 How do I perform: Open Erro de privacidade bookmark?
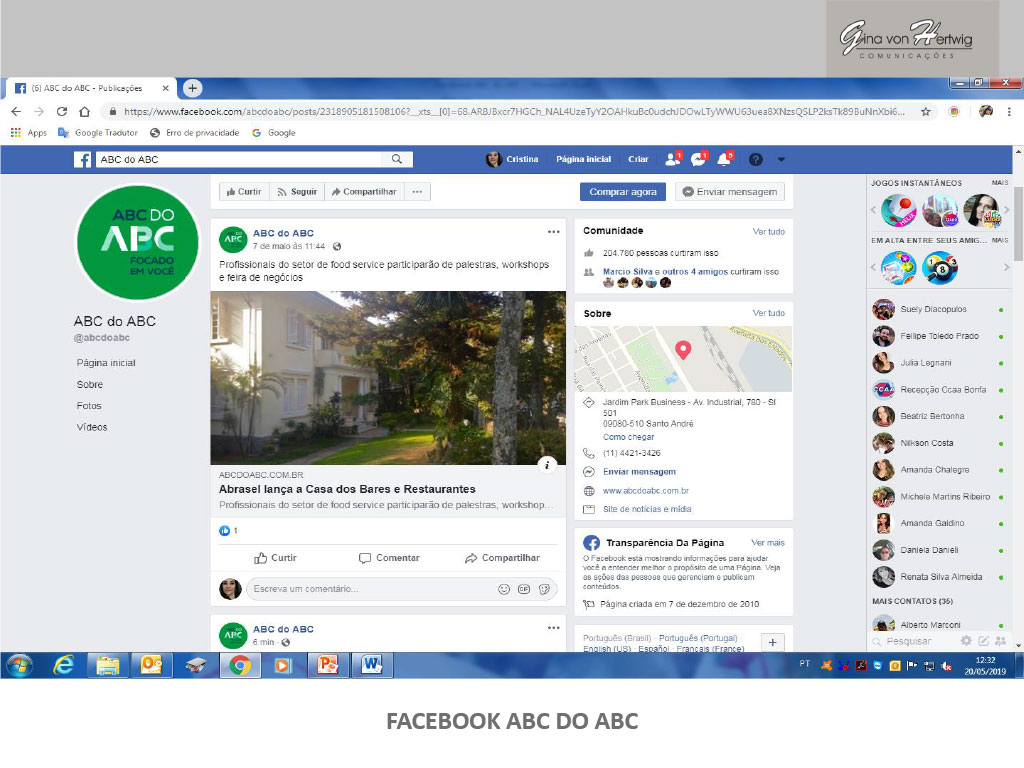[195, 133]
